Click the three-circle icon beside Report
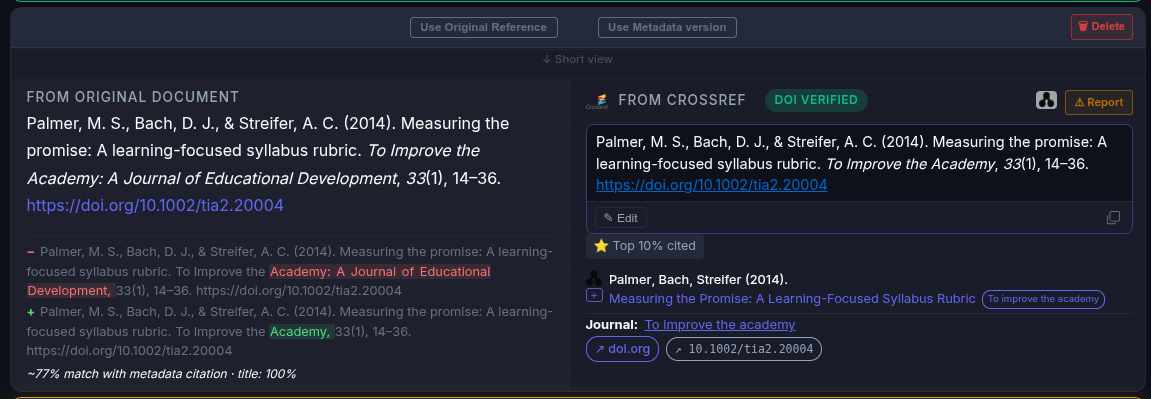The image size is (1151, 399). point(1046,101)
